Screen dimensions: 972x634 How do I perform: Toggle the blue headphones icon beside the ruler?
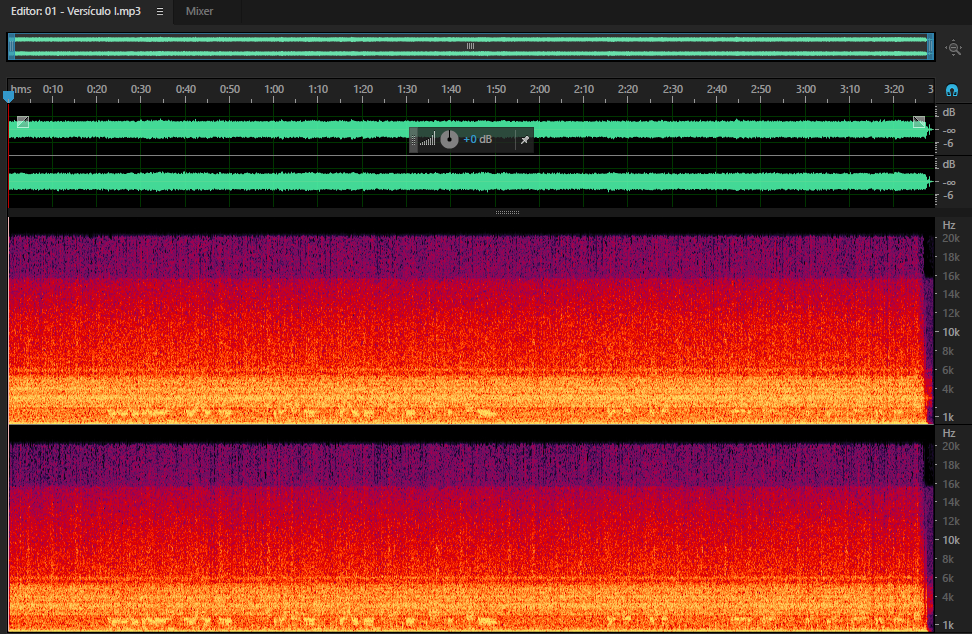pyautogui.click(x=952, y=90)
